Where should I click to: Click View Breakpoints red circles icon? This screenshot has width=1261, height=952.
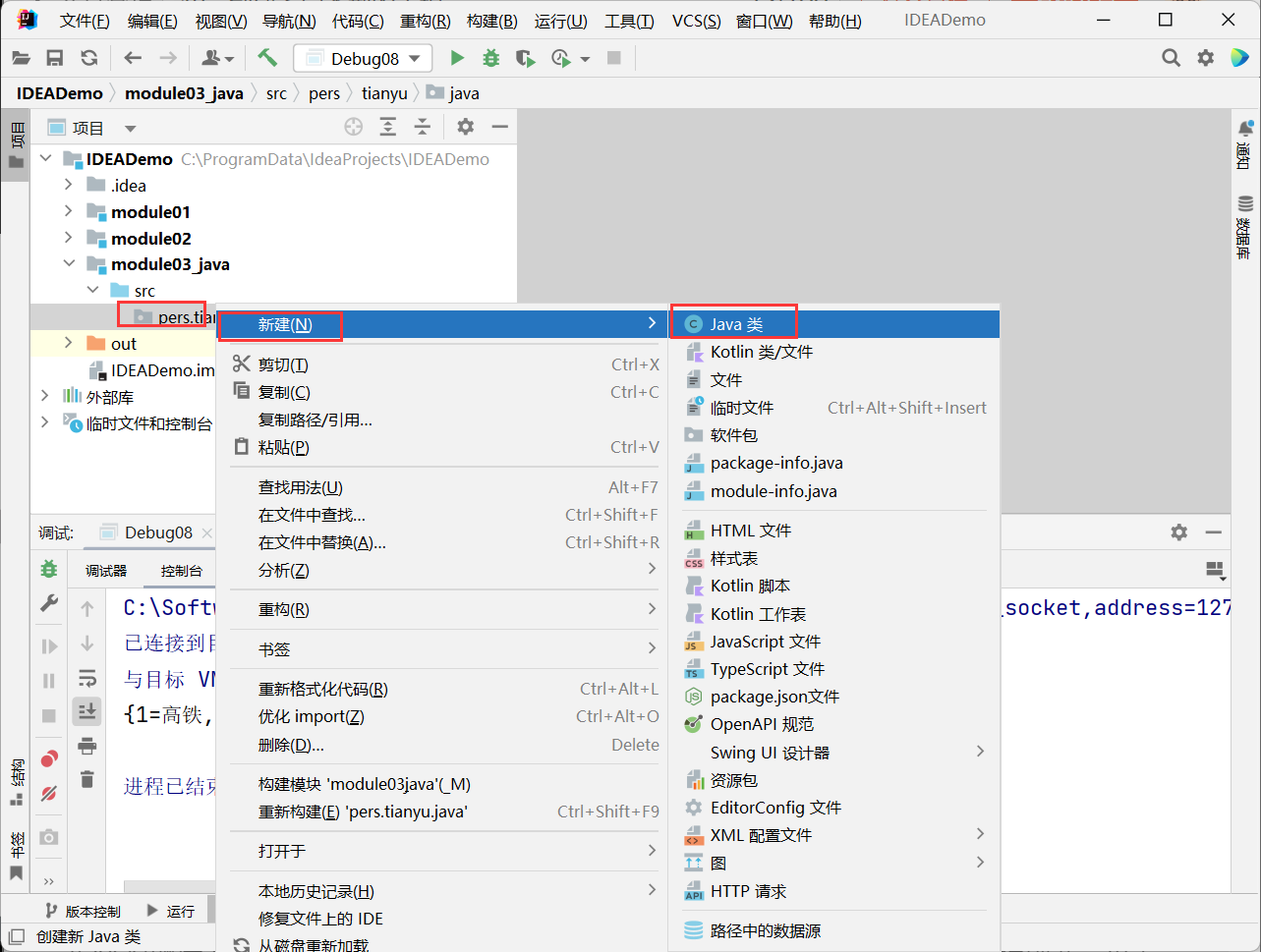point(48,759)
